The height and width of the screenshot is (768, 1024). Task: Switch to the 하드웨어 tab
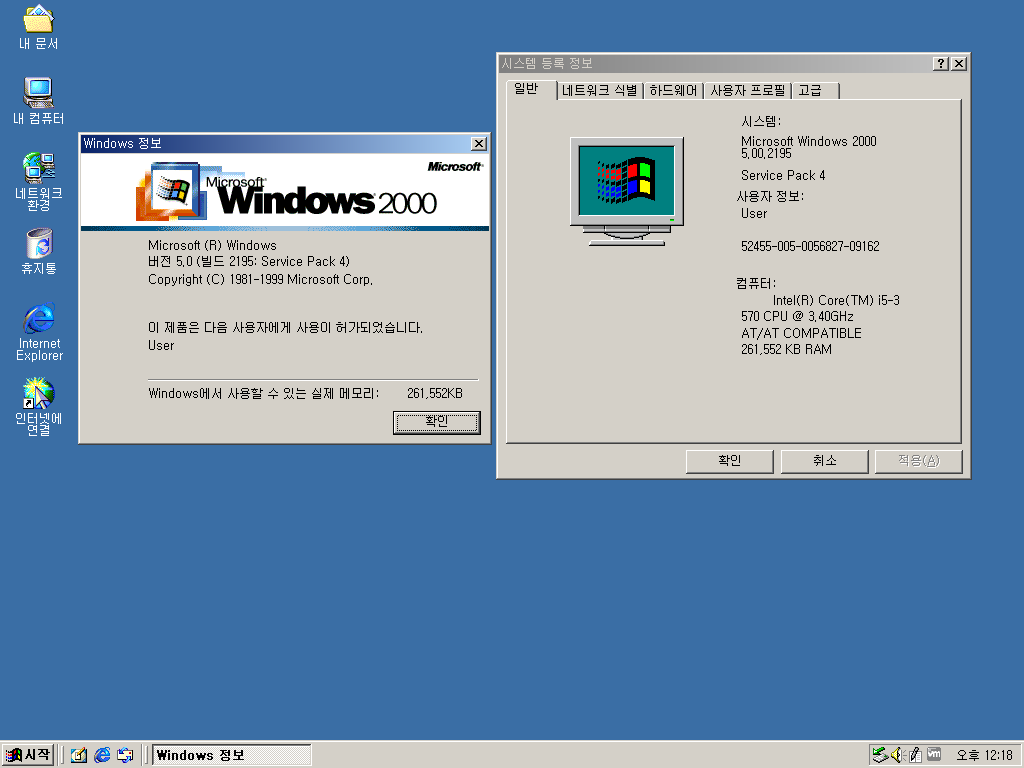coord(673,90)
